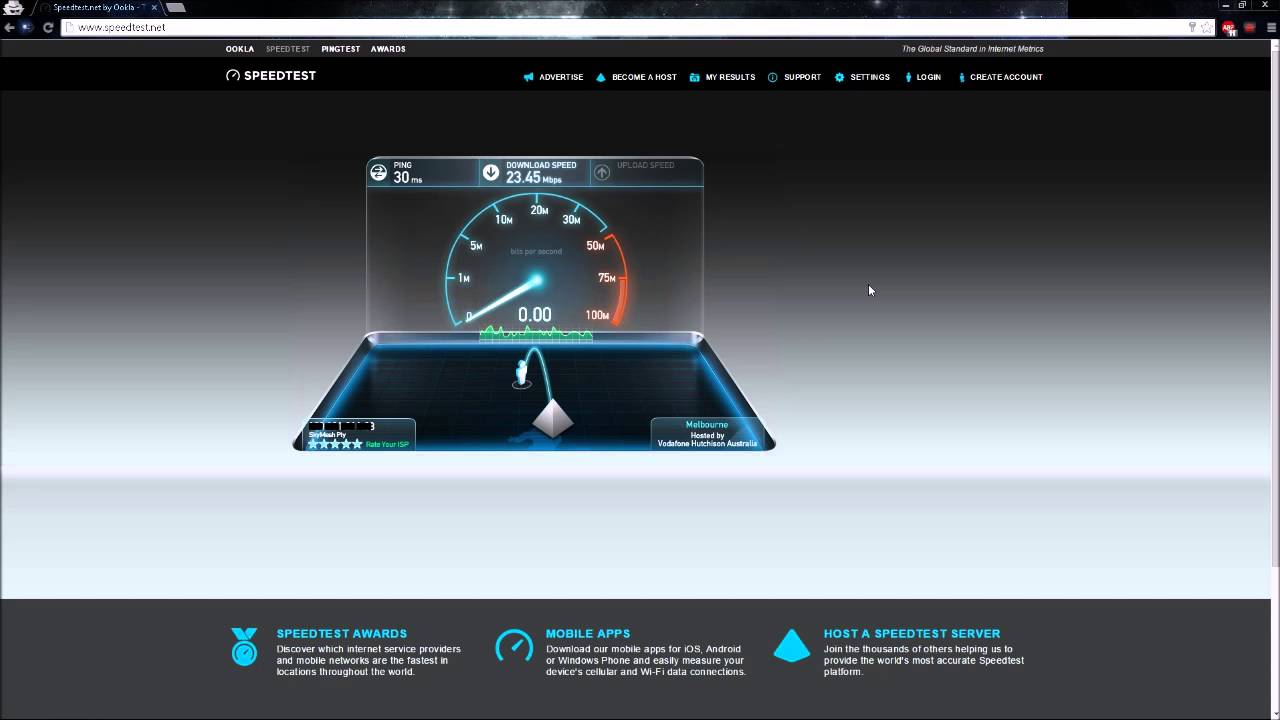The height and width of the screenshot is (720, 1280).
Task: Click the incognito icon in the title bar
Action: [x=14, y=7]
